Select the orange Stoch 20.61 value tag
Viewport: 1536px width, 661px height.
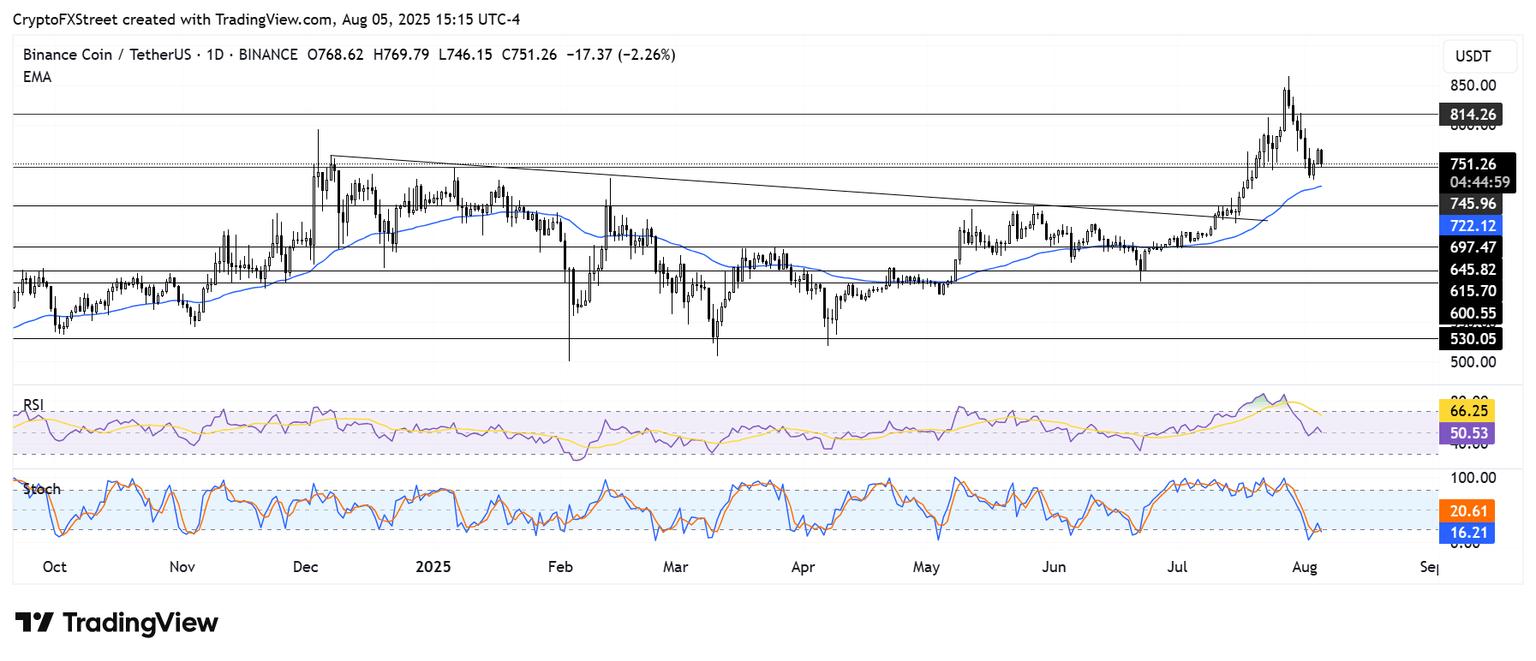[x=1466, y=511]
